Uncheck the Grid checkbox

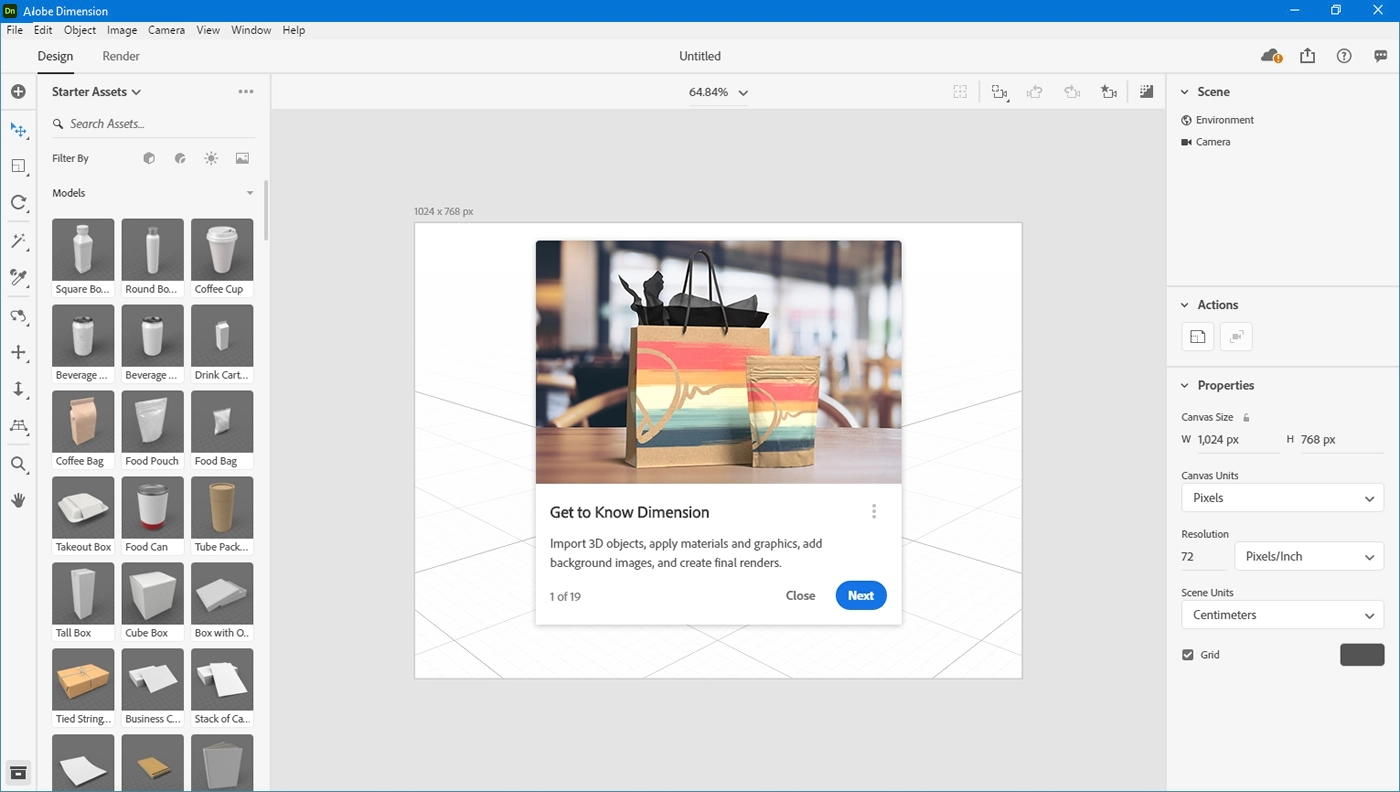pos(1188,655)
